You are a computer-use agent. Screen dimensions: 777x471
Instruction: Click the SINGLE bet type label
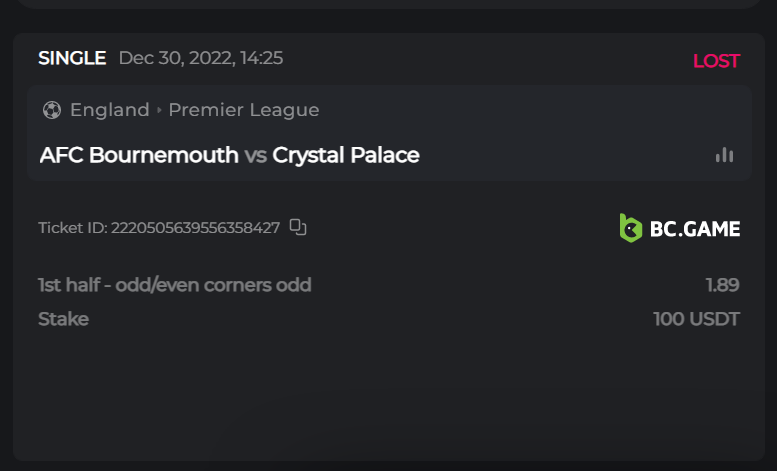point(72,58)
